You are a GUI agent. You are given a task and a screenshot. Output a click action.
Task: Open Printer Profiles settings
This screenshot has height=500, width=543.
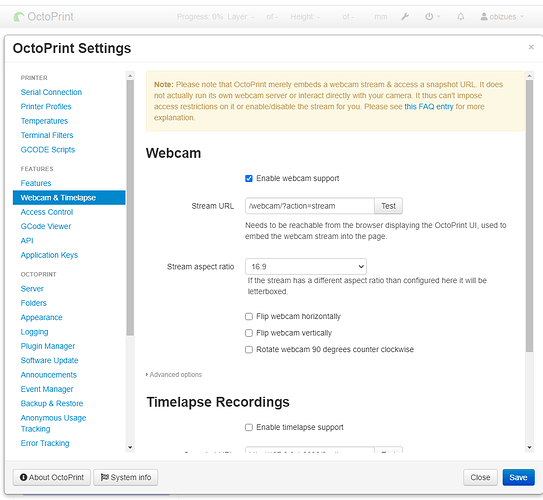46,107
